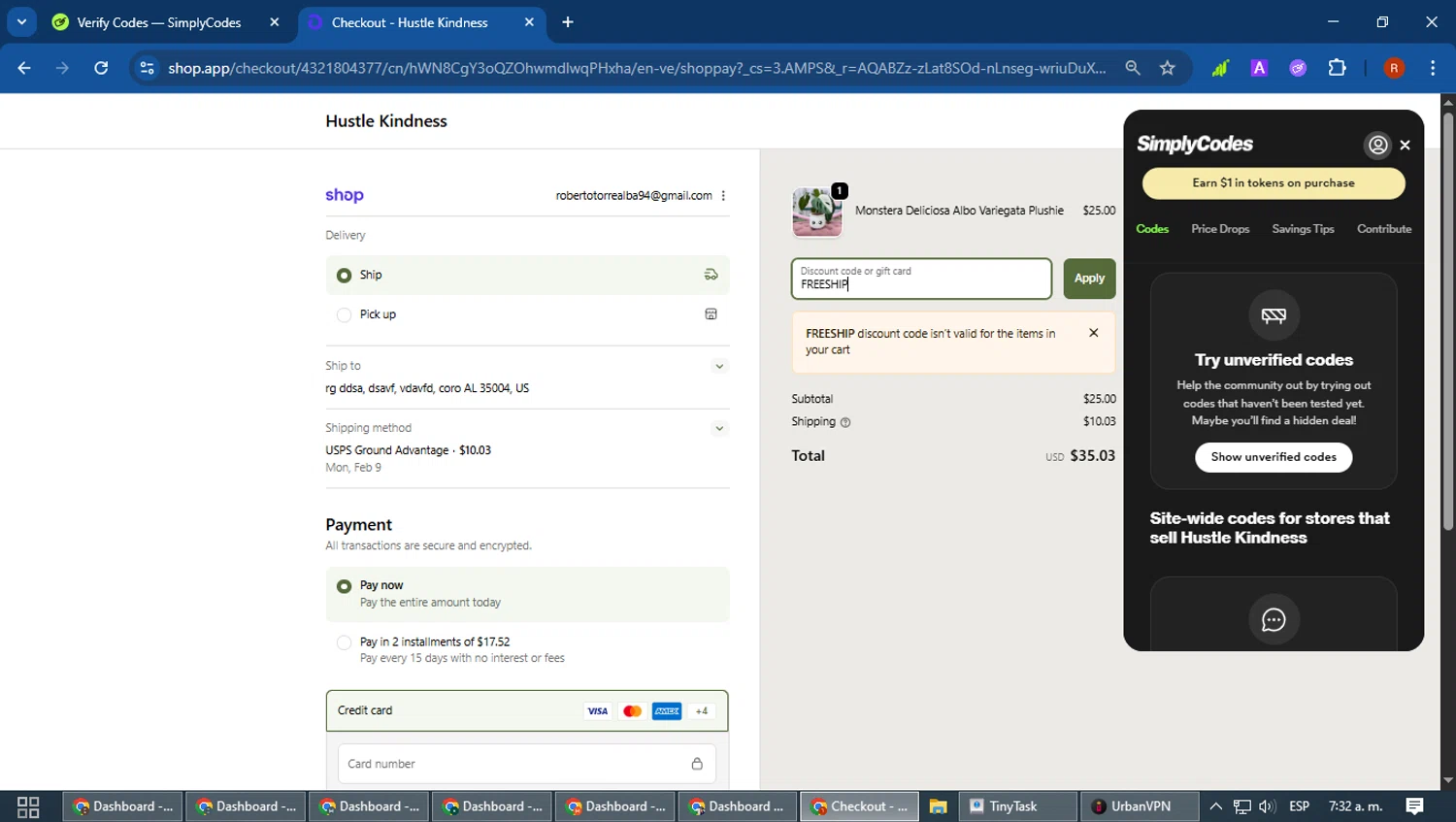
Task: Open the volume control in system tray
Action: point(1267,806)
